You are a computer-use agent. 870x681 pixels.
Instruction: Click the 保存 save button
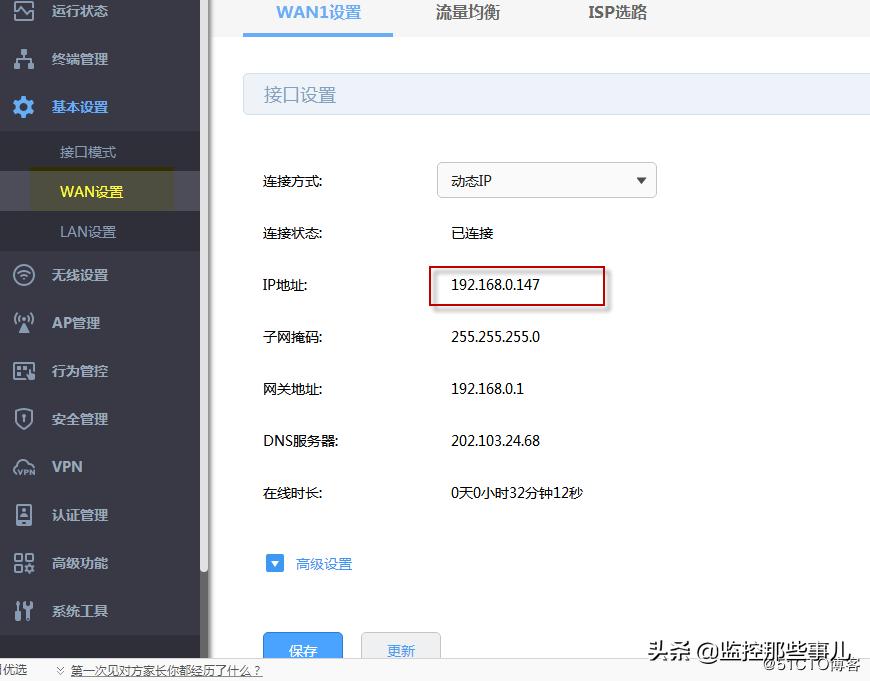click(x=302, y=649)
